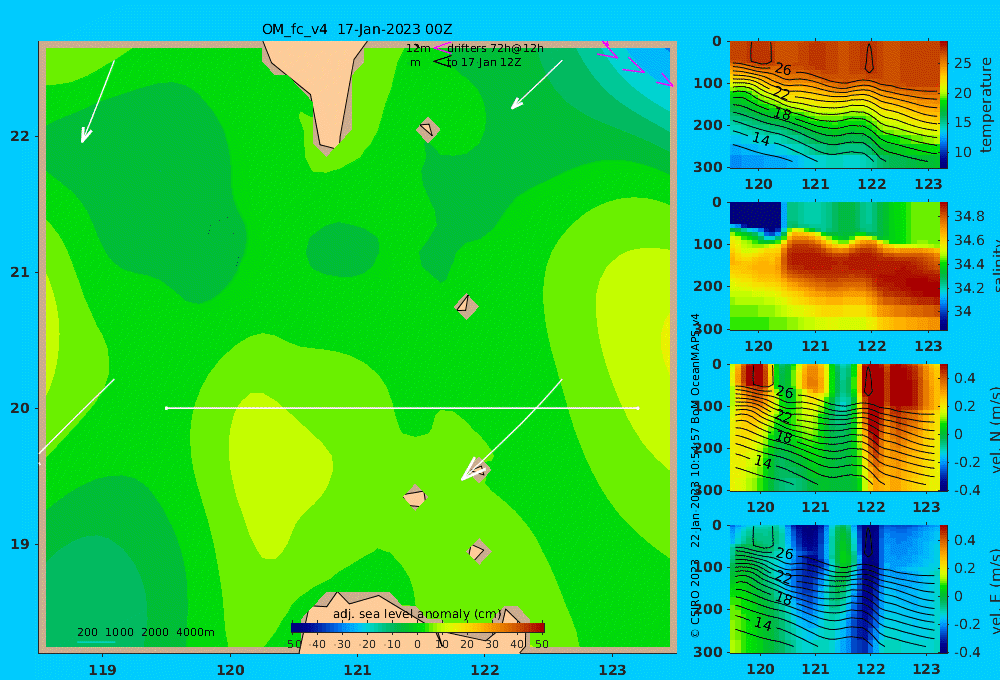This screenshot has width=1000, height=680.
Task: Click contour label '14' in temperature panel
Action: (760, 138)
